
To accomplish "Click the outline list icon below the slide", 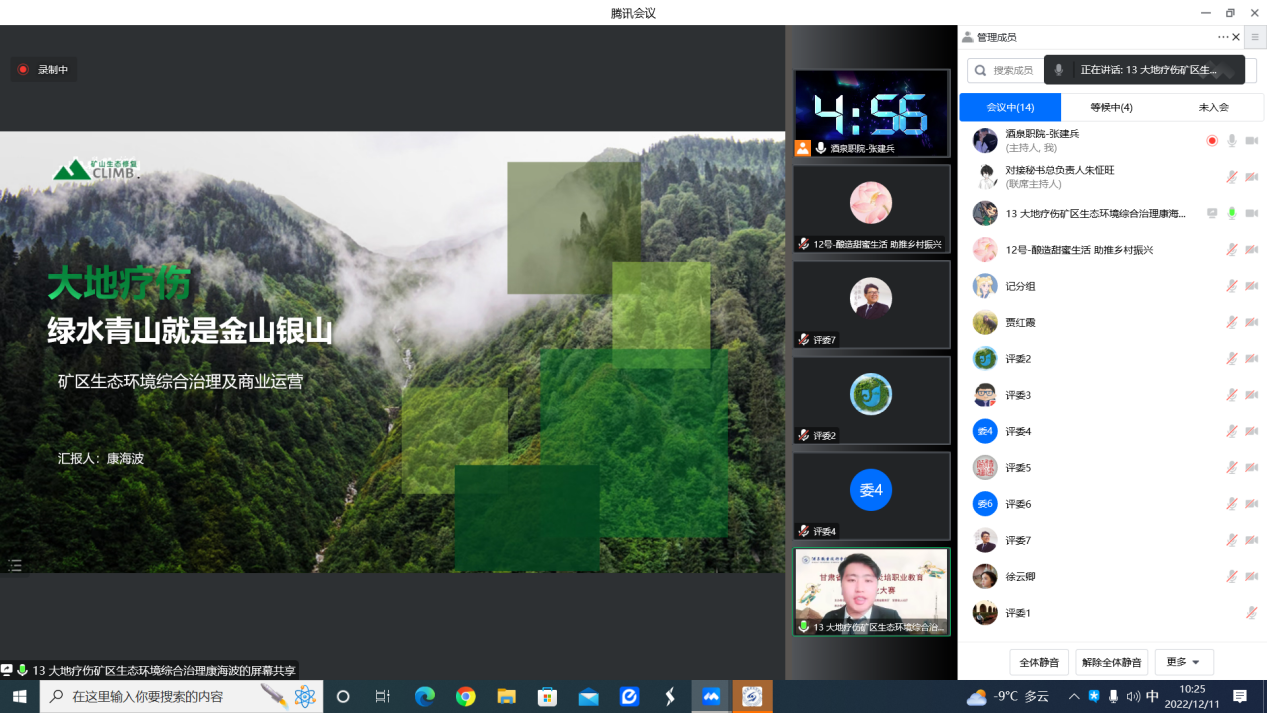I will [15, 566].
